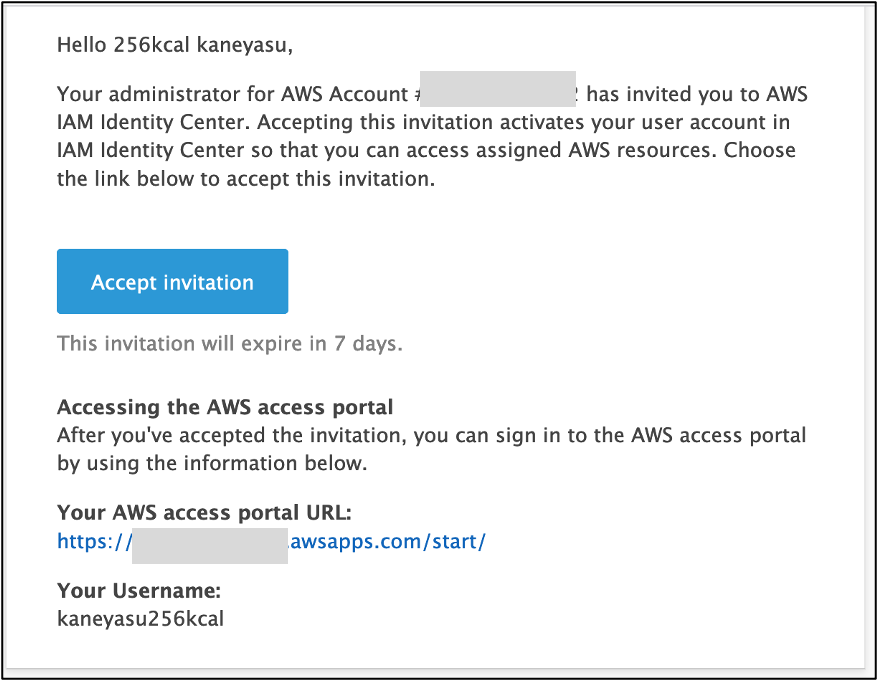878x680 pixels.
Task: Click the line by using the information below
Action: (212, 464)
